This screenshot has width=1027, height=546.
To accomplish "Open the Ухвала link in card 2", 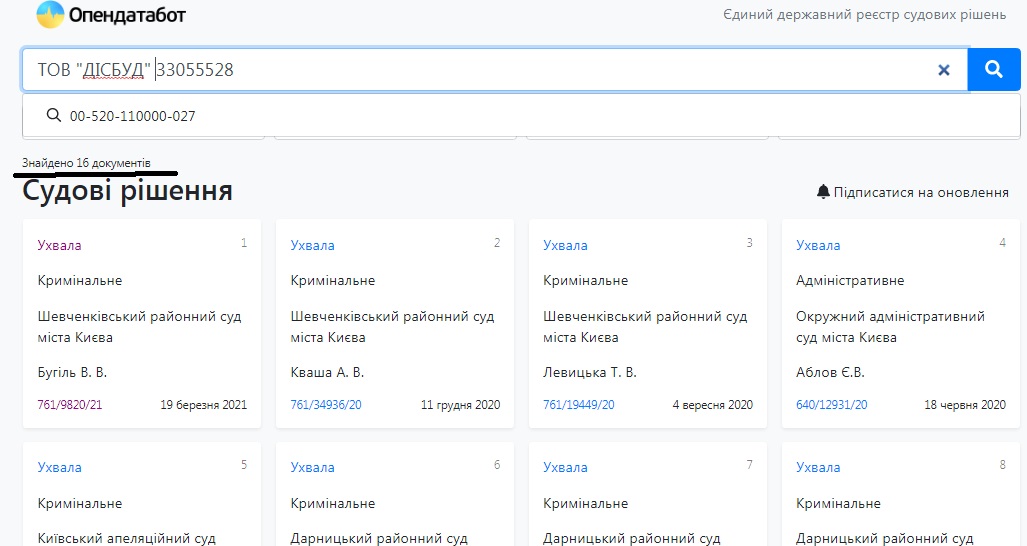I will 312,245.
